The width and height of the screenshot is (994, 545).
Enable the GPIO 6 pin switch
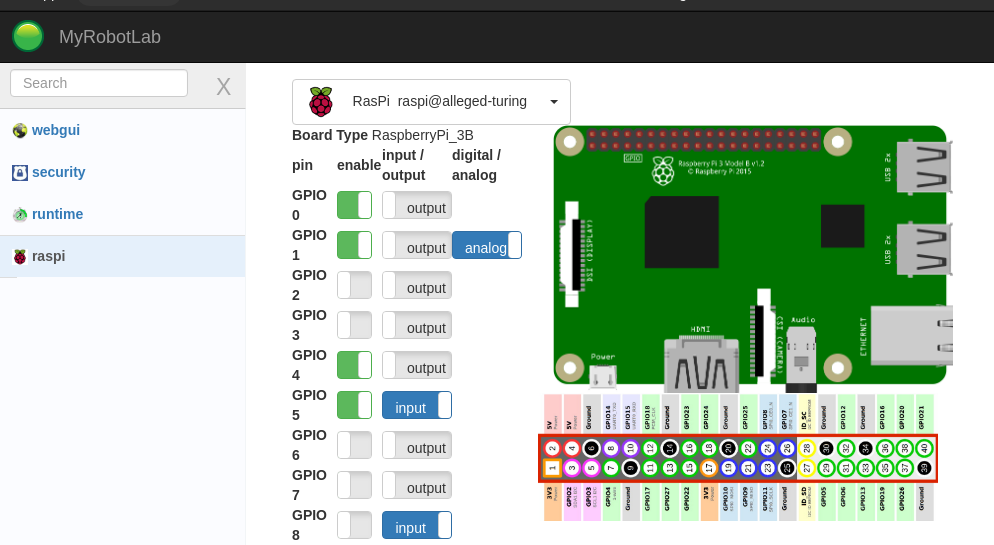(354, 445)
